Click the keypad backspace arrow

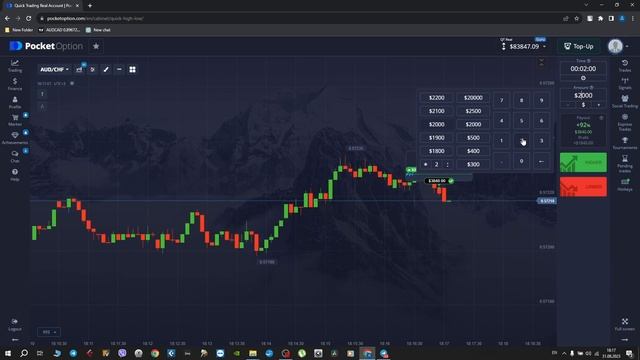(x=542, y=161)
